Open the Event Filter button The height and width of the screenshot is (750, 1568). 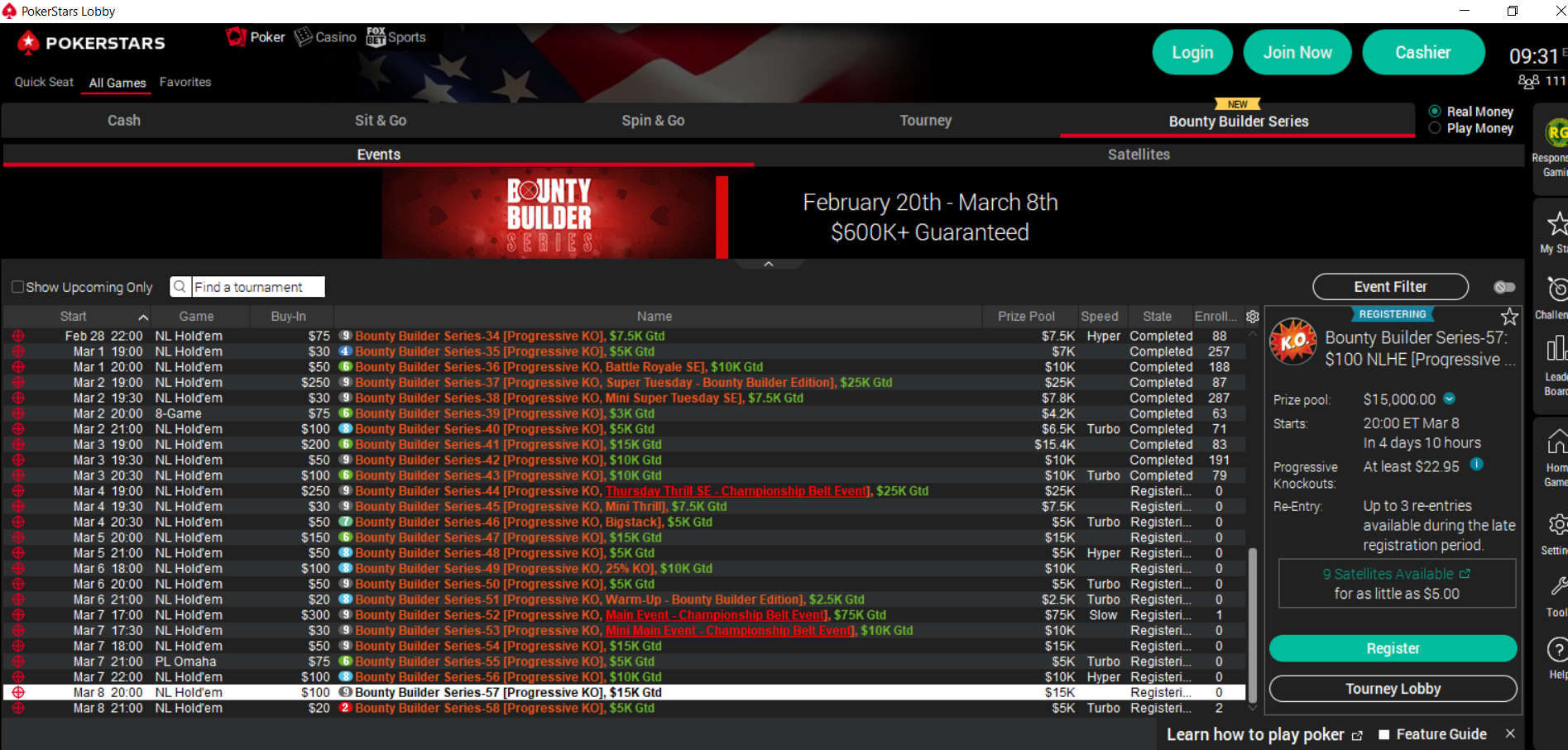point(1390,287)
